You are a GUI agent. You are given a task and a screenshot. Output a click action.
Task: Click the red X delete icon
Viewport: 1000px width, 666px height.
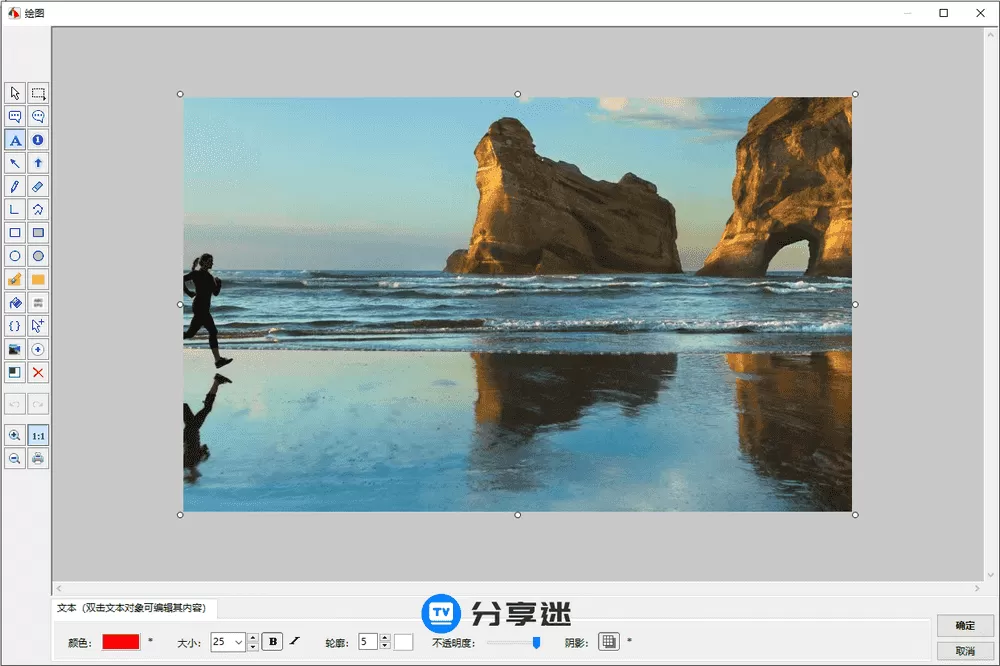point(37,372)
